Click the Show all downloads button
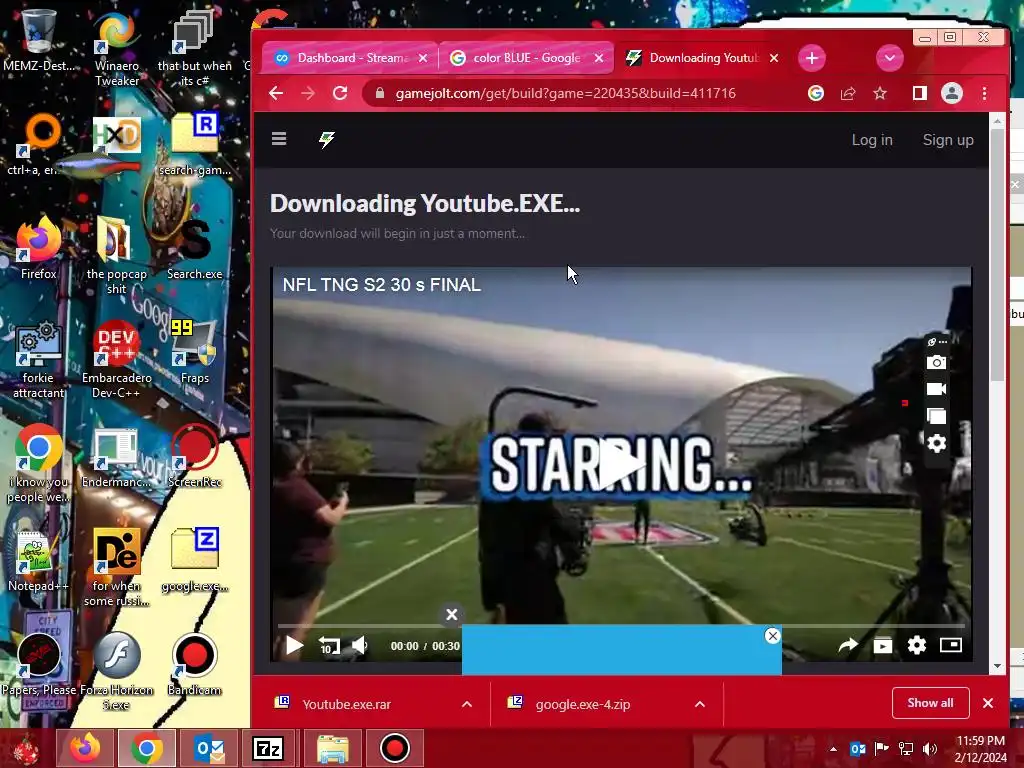1024x768 pixels. (x=931, y=703)
